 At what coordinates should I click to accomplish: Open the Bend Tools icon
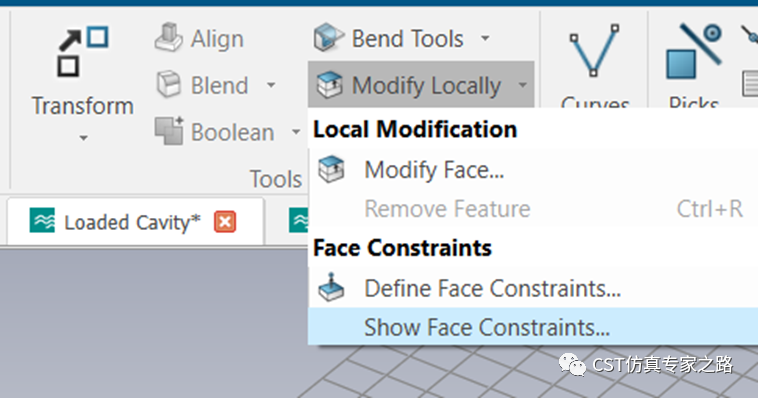pyautogui.click(x=328, y=37)
